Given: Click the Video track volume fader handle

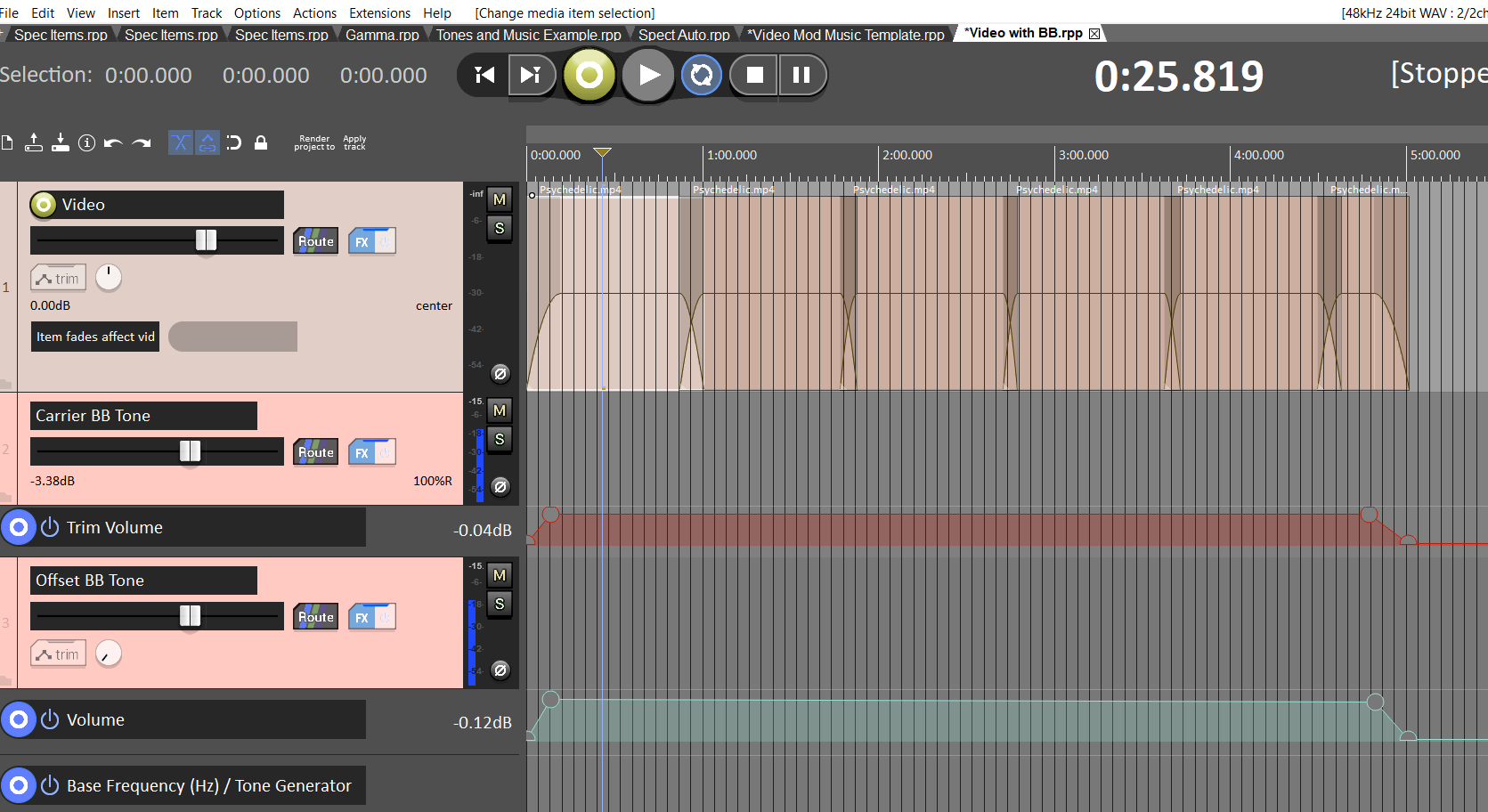Looking at the screenshot, I should pos(206,240).
